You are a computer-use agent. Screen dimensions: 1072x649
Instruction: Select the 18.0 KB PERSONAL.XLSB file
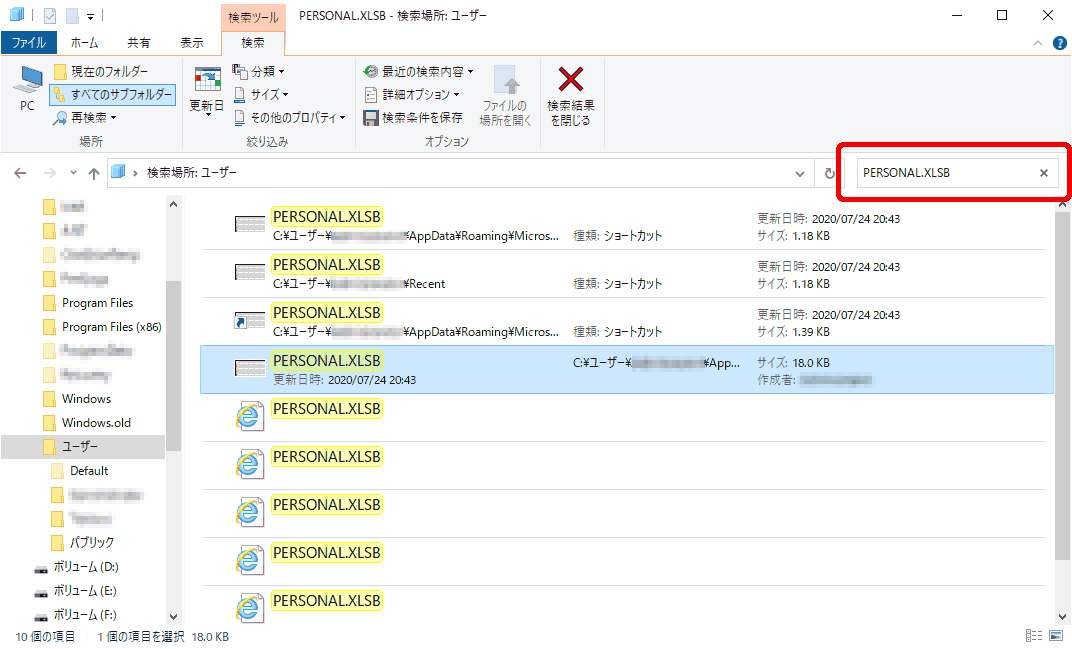(x=626, y=369)
